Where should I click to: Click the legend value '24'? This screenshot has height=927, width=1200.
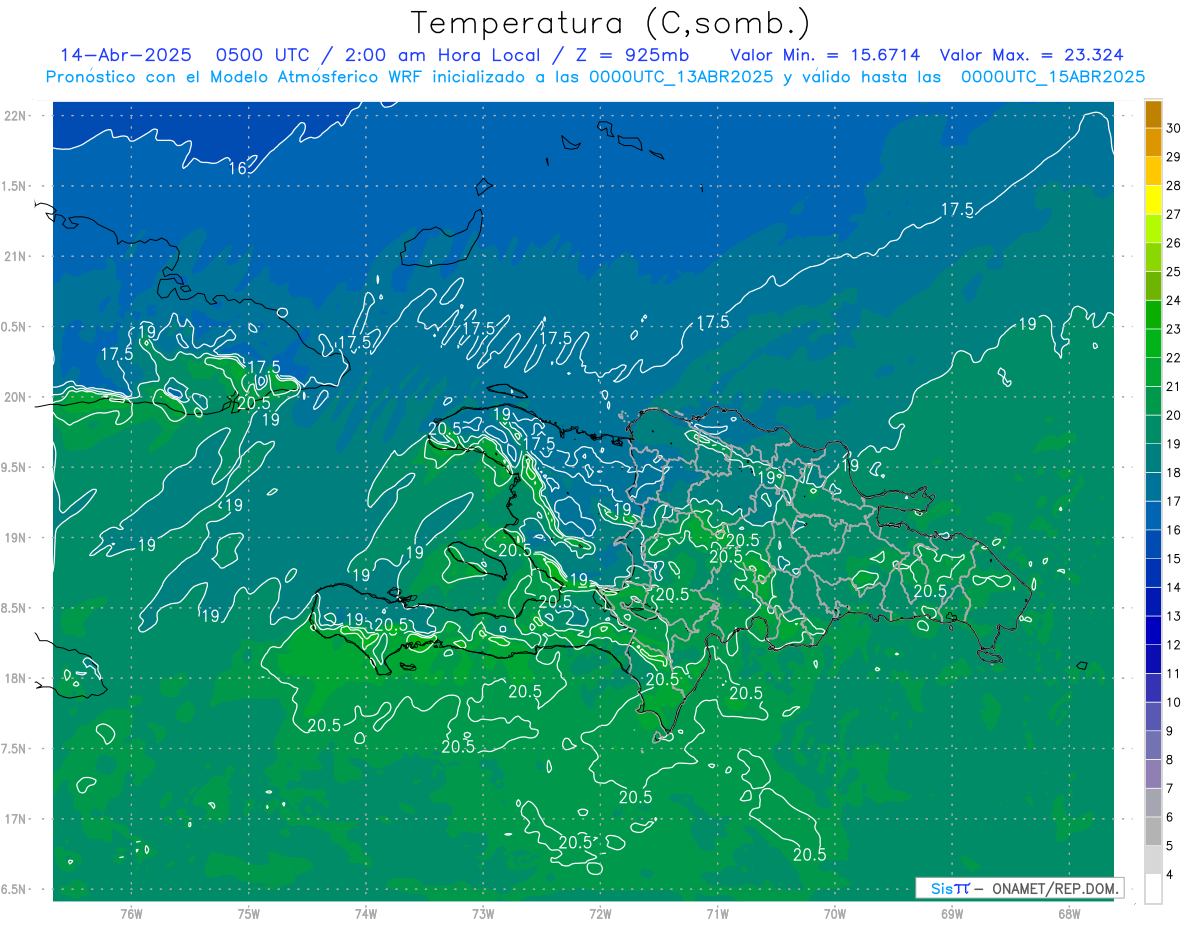click(x=1174, y=300)
